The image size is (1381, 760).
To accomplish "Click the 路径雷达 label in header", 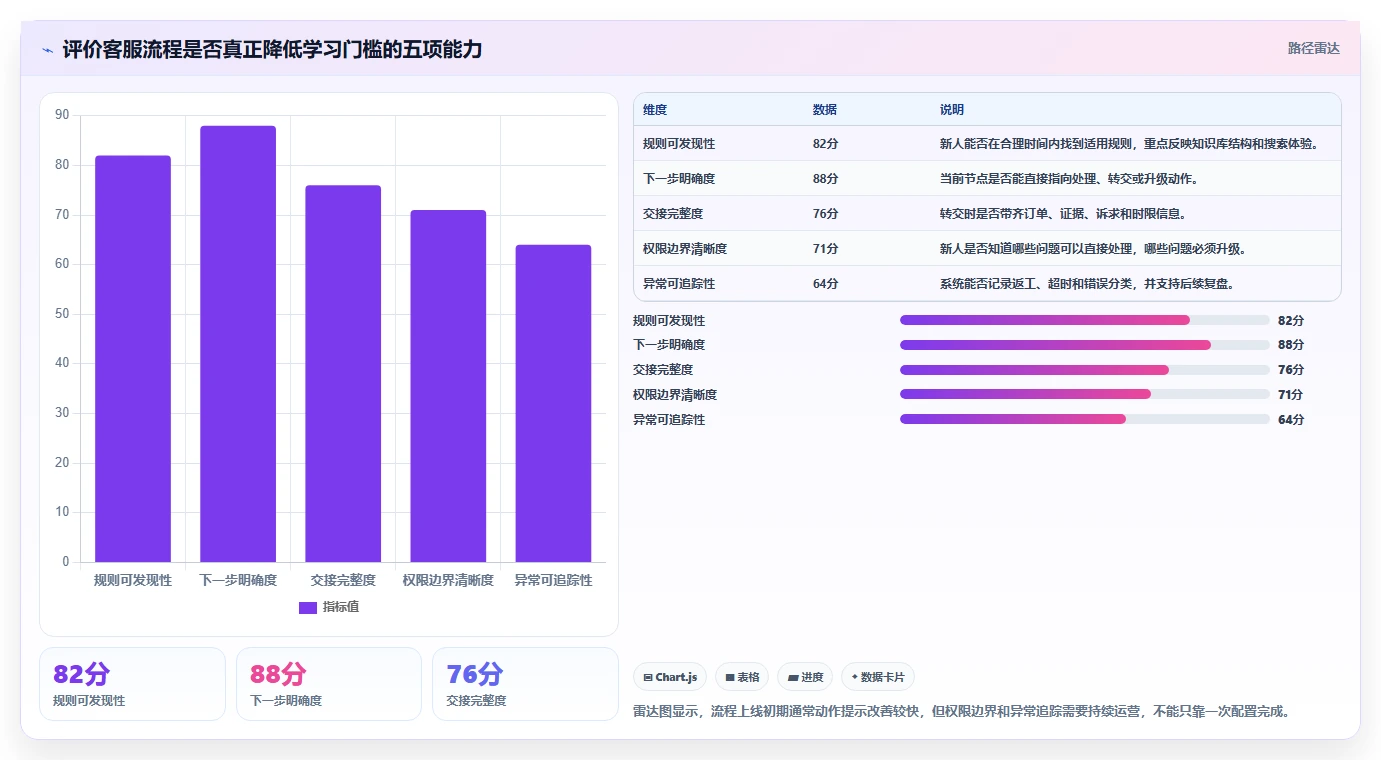I will (x=1313, y=48).
